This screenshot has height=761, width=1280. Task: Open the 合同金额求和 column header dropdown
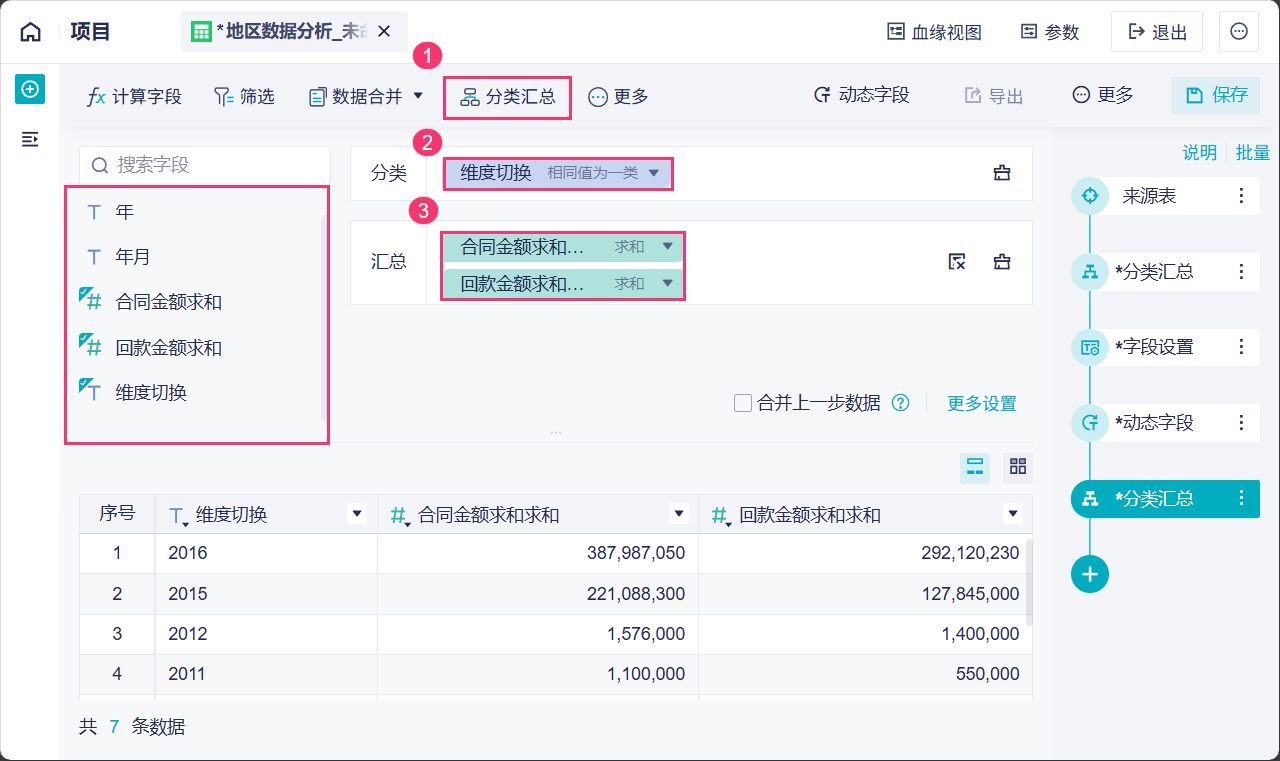(x=680, y=514)
